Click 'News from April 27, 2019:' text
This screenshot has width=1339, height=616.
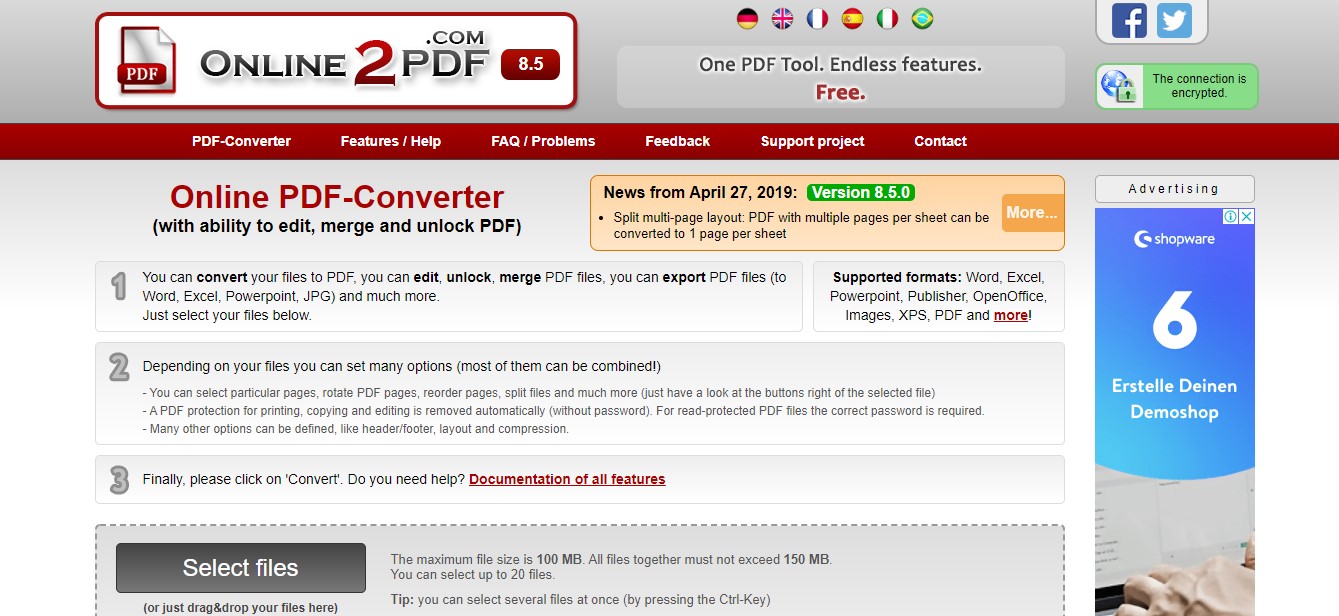point(700,192)
